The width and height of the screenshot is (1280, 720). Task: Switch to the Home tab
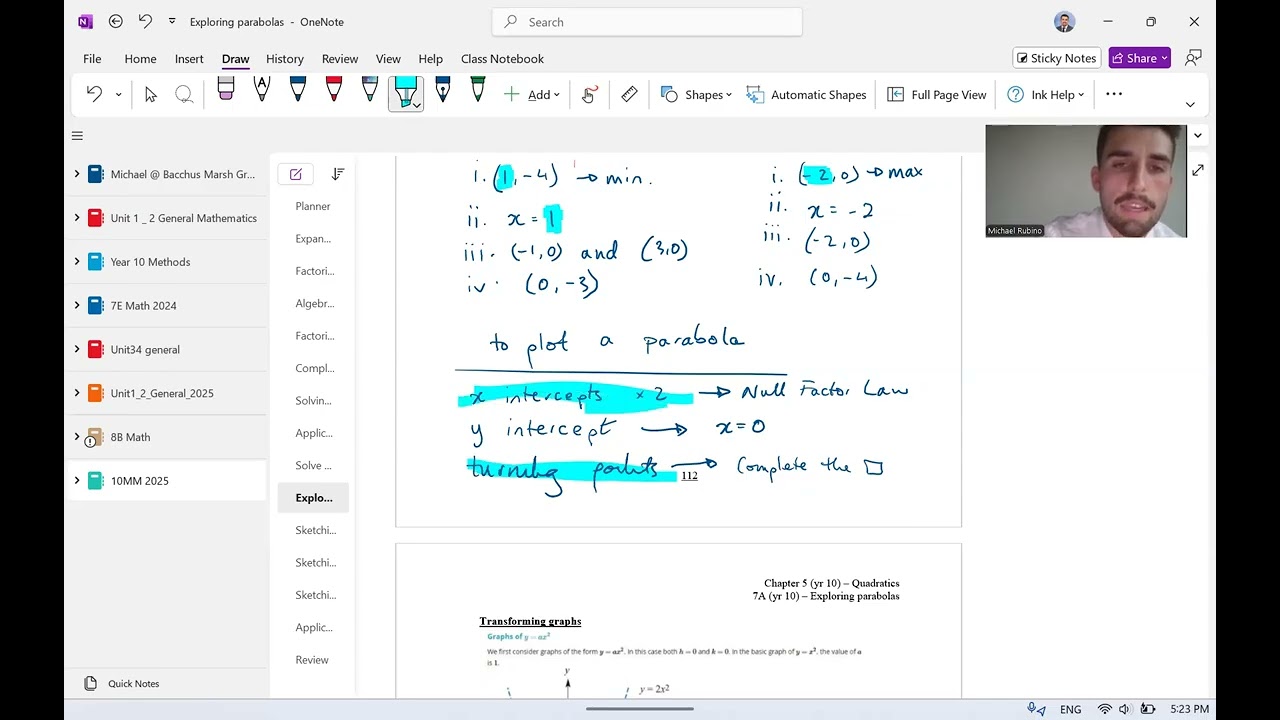(140, 59)
